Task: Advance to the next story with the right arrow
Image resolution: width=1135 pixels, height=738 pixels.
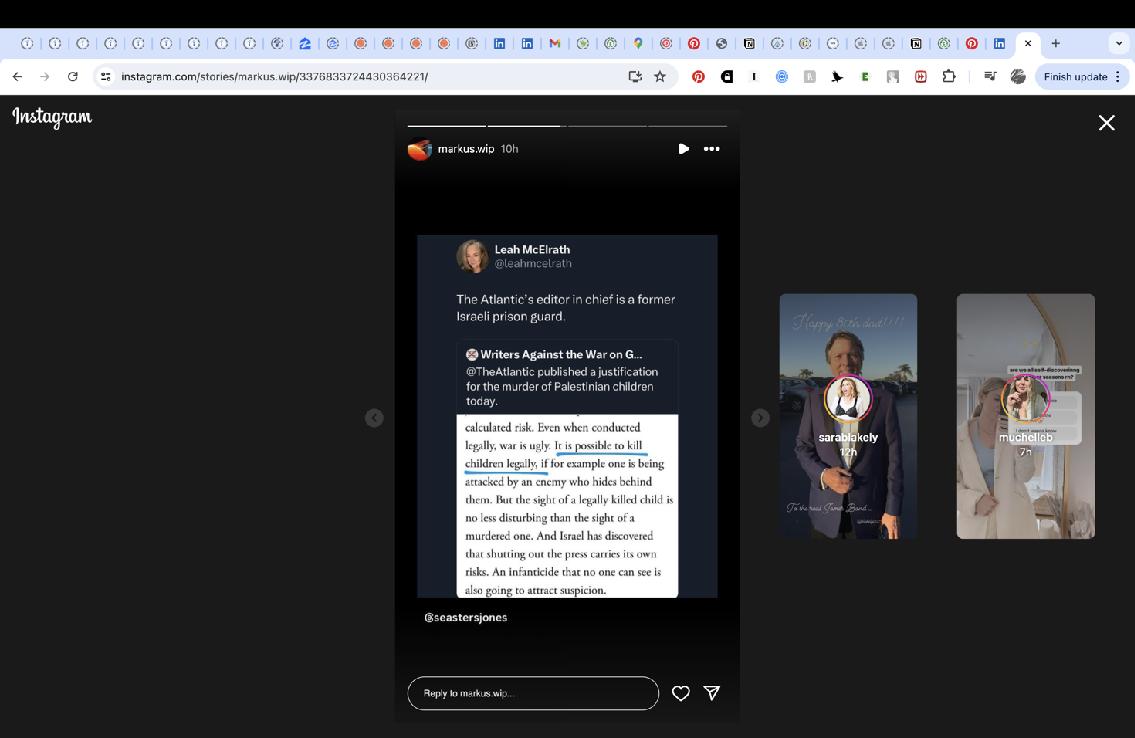Action: (760, 418)
